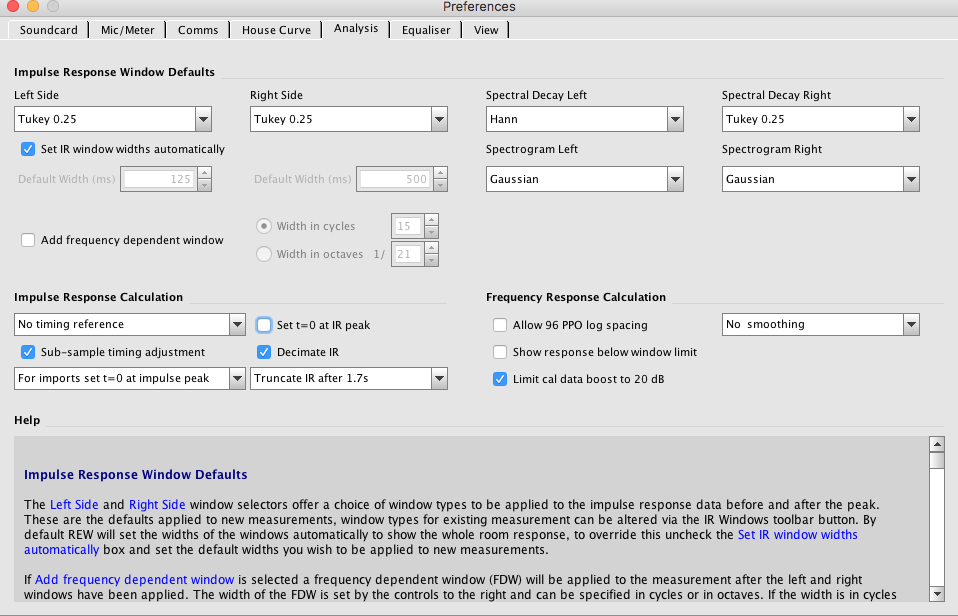Uncheck the Decimate IR checkbox
Screen dimensions: 958x616
(264, 352)
